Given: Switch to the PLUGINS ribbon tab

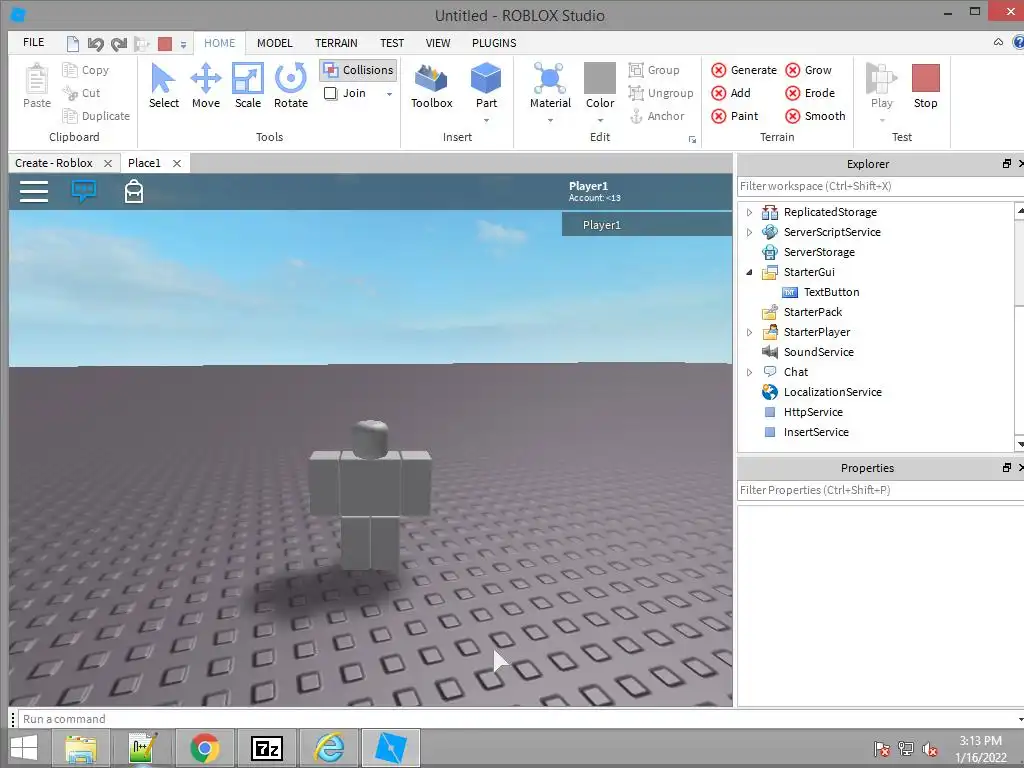Looking at the screenshot, I should tap(494, 43).
